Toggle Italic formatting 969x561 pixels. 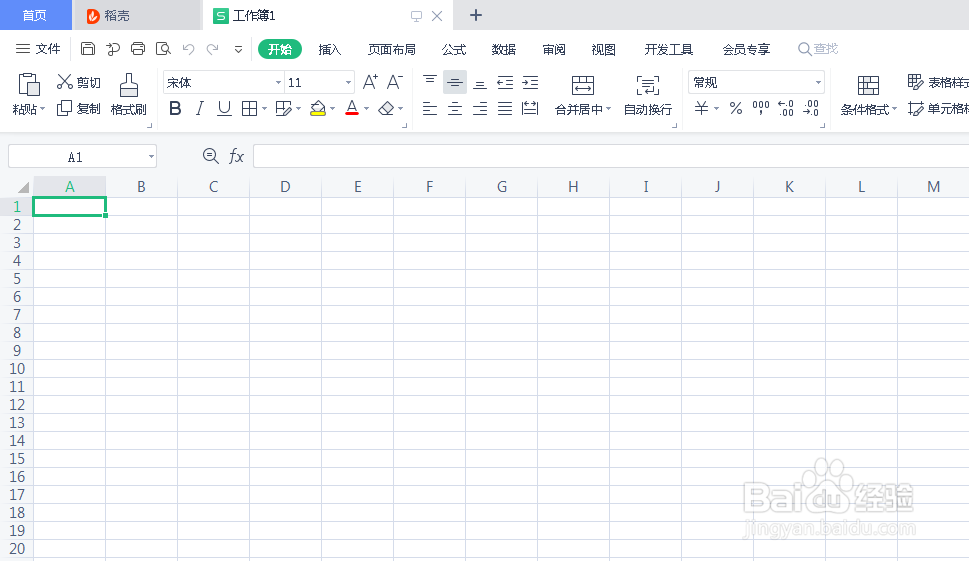pyautogui.click(x=199, y=109)
